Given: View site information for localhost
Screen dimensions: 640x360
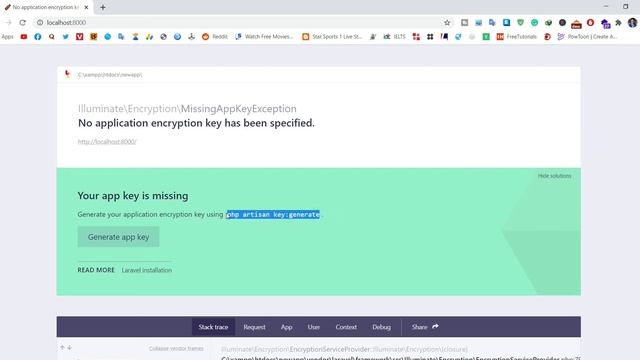Looking at the screenshot, I should point(40,23).
